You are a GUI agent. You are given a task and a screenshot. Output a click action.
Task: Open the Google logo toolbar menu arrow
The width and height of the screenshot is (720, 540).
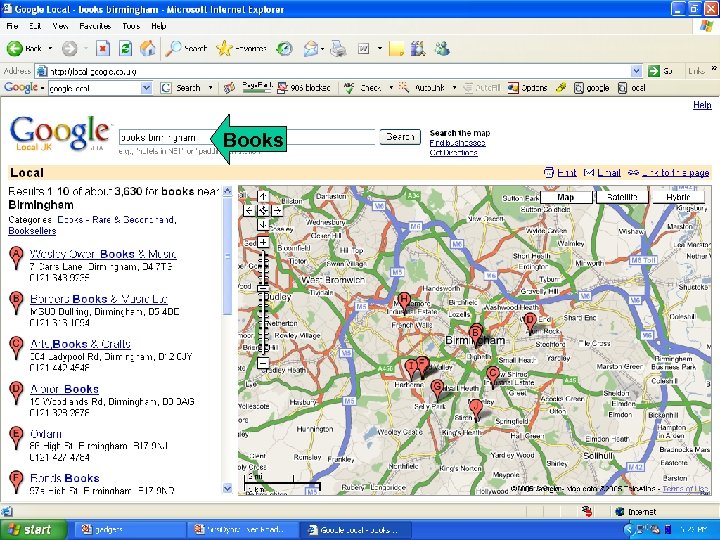[x=42, y=88]
